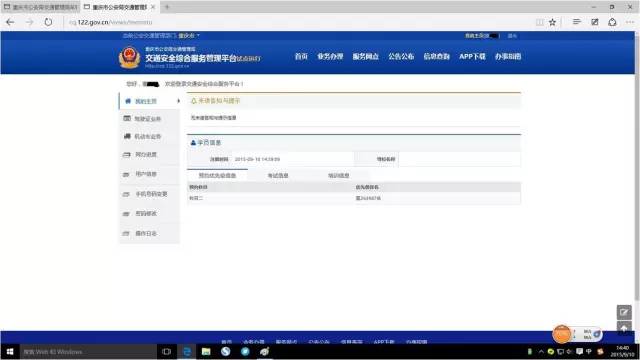Select the 机动车业务 vehicle icon in sidebar

tap(127, 136)
